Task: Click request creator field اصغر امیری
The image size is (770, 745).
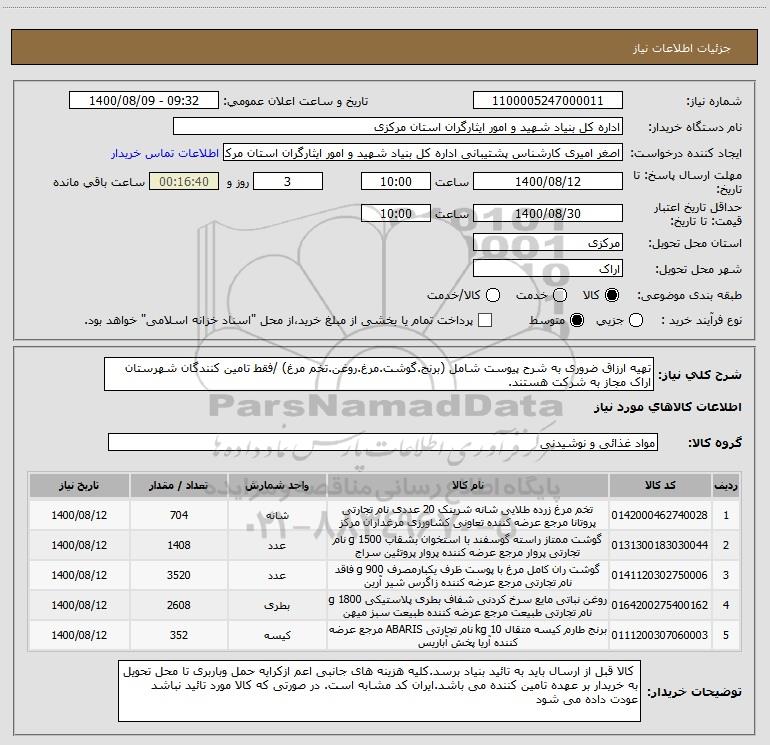Action: (423, 153)
